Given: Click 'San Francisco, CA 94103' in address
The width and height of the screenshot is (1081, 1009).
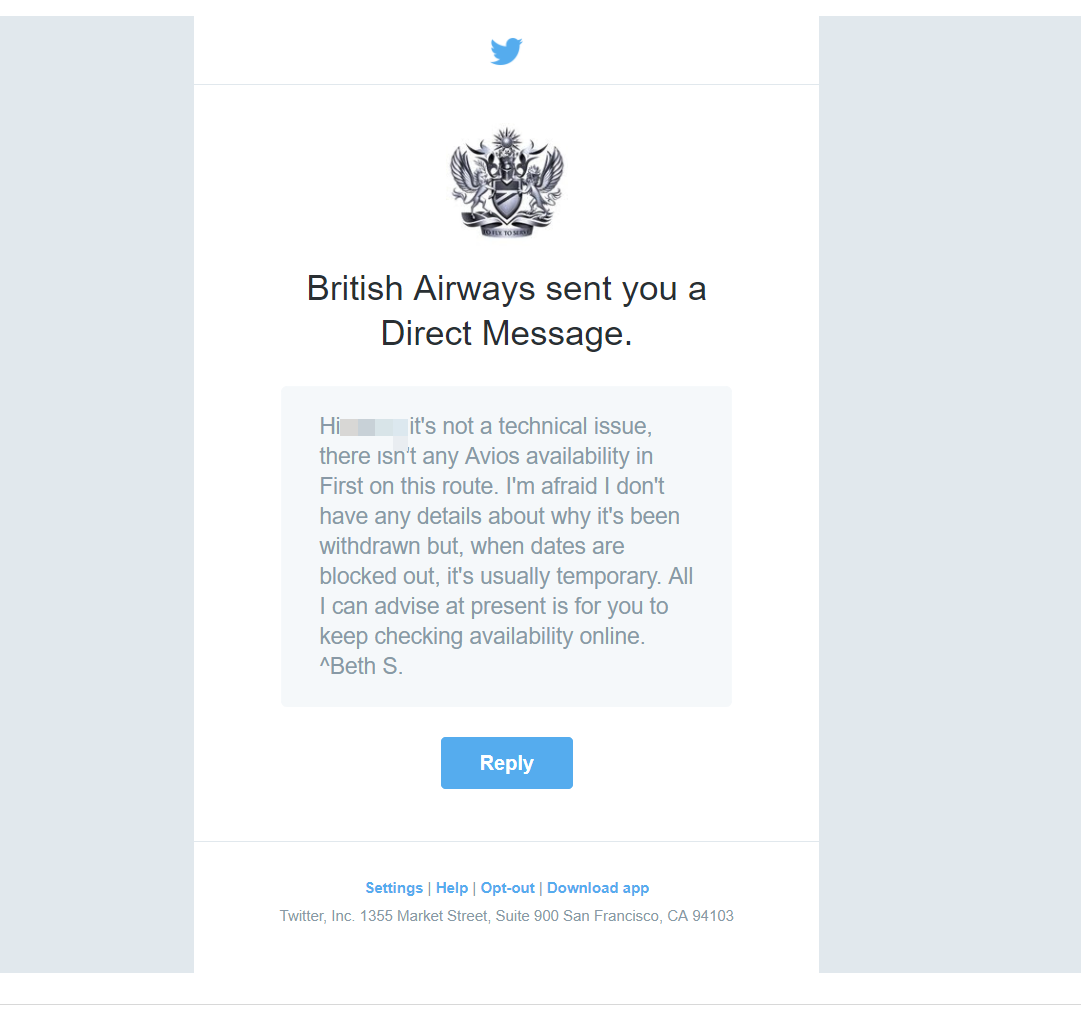Looking at the screenshot, I should [x=648, y=916].
